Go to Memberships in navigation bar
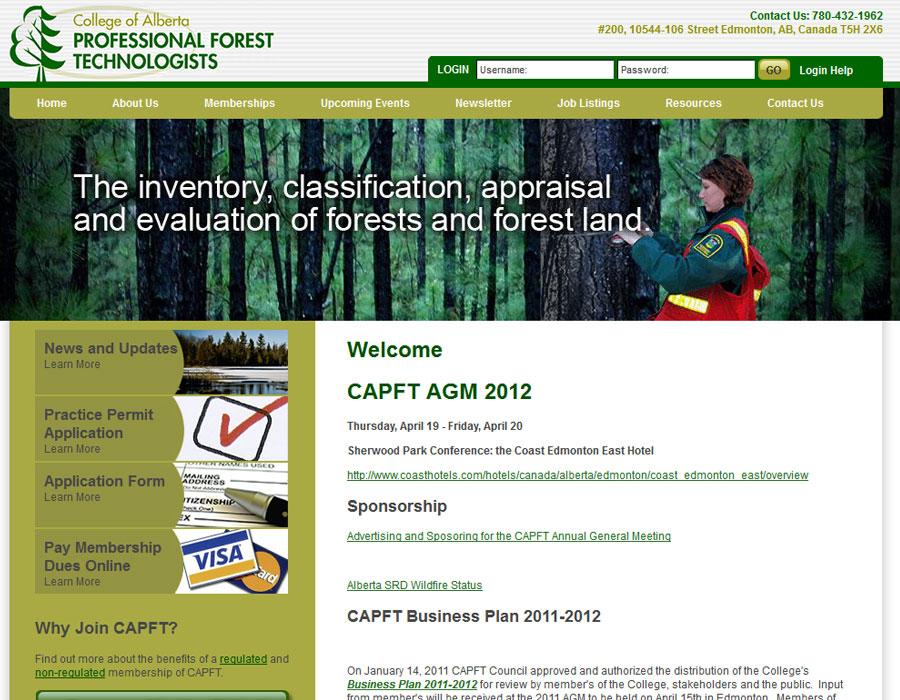 [239, 103]
